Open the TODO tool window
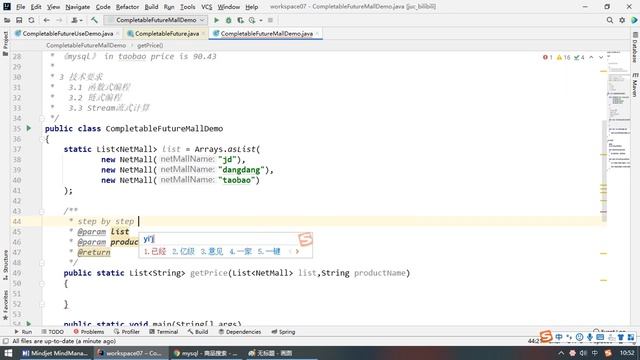Viewport: 640px width, 360px height. [x=53, y=332]
